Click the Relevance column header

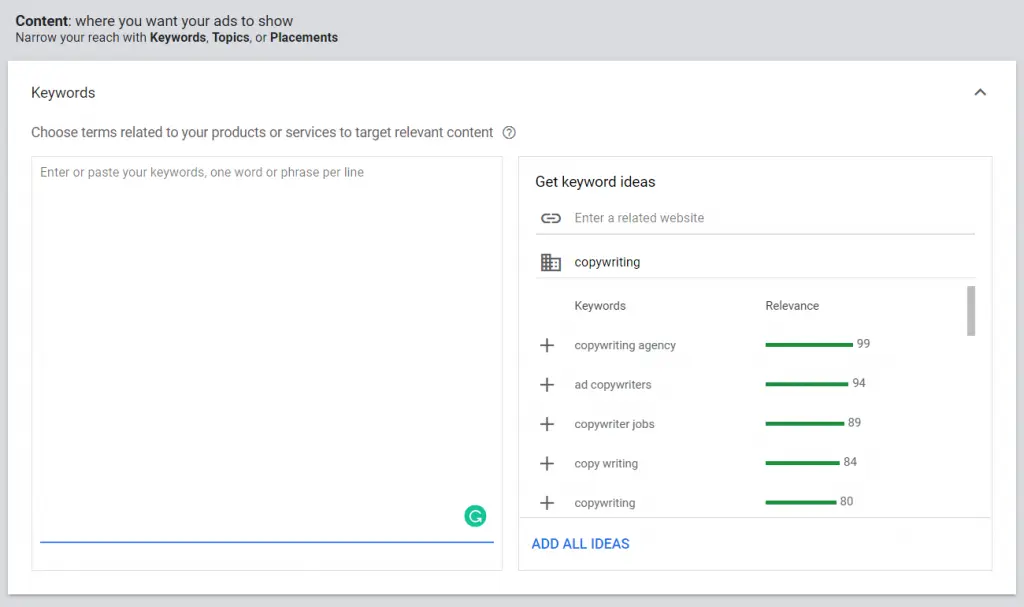pyautogui.click(x=792, y=306)
